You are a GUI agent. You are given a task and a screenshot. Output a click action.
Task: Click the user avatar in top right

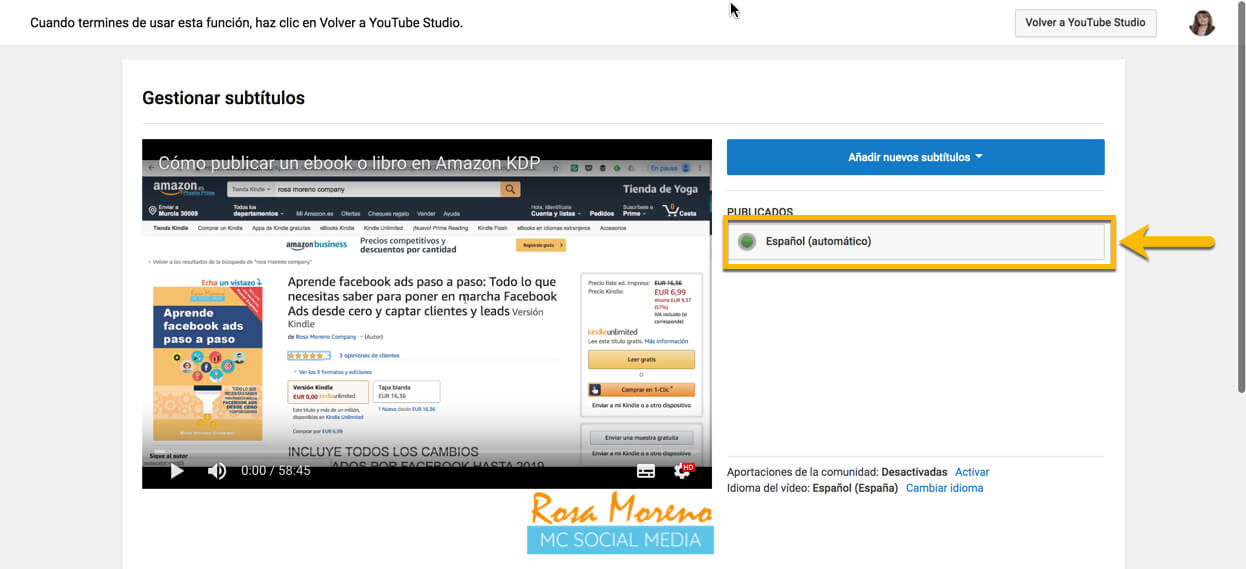click(x=1202, y=22)
